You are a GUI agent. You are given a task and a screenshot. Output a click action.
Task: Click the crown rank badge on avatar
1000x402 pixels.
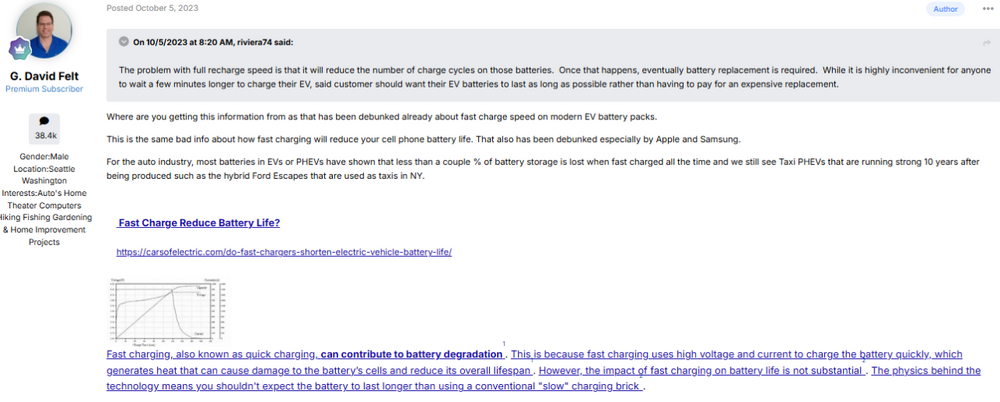point(18,49)
